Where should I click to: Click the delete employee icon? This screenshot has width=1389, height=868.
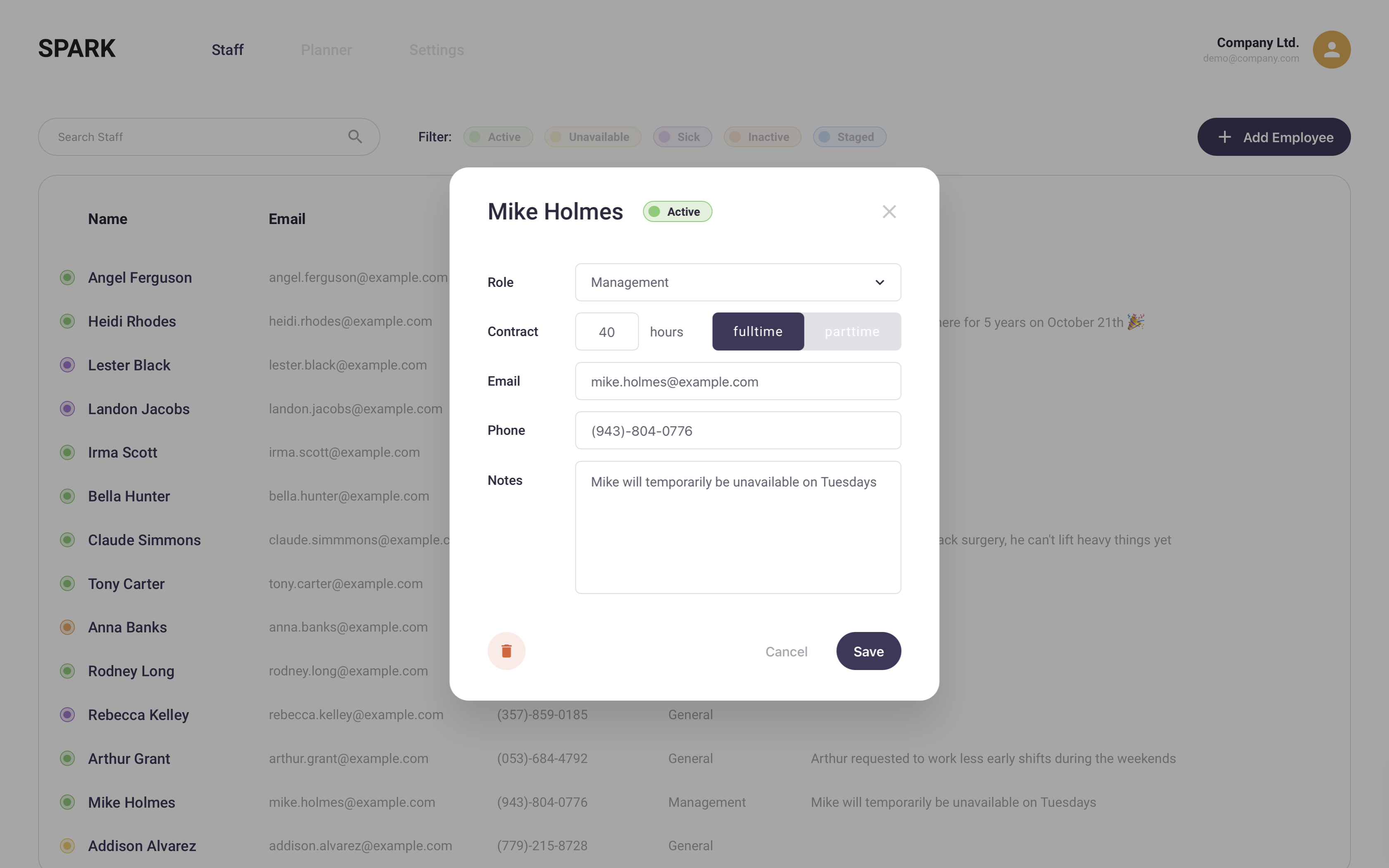click(x=506, y=651)
